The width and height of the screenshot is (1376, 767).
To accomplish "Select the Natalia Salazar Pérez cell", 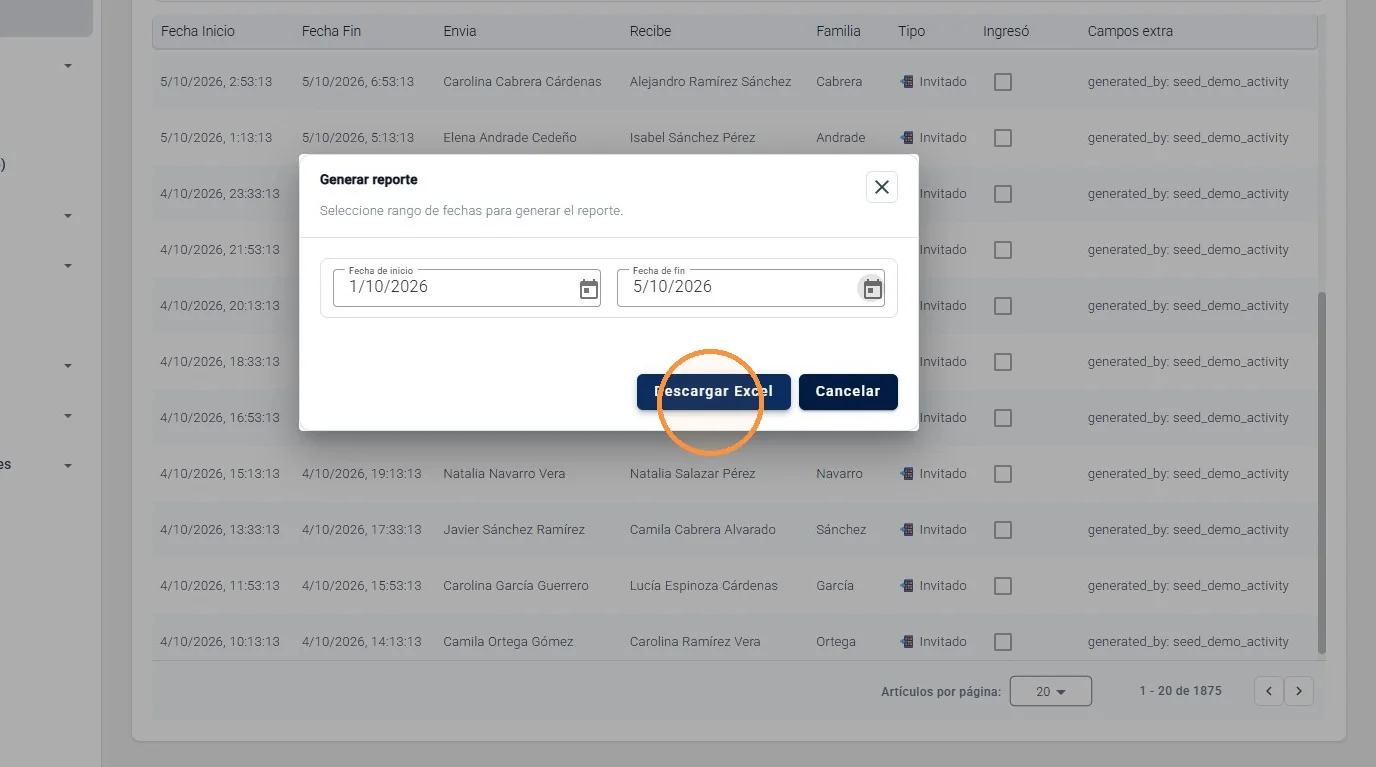I will (x=693, y=474).
